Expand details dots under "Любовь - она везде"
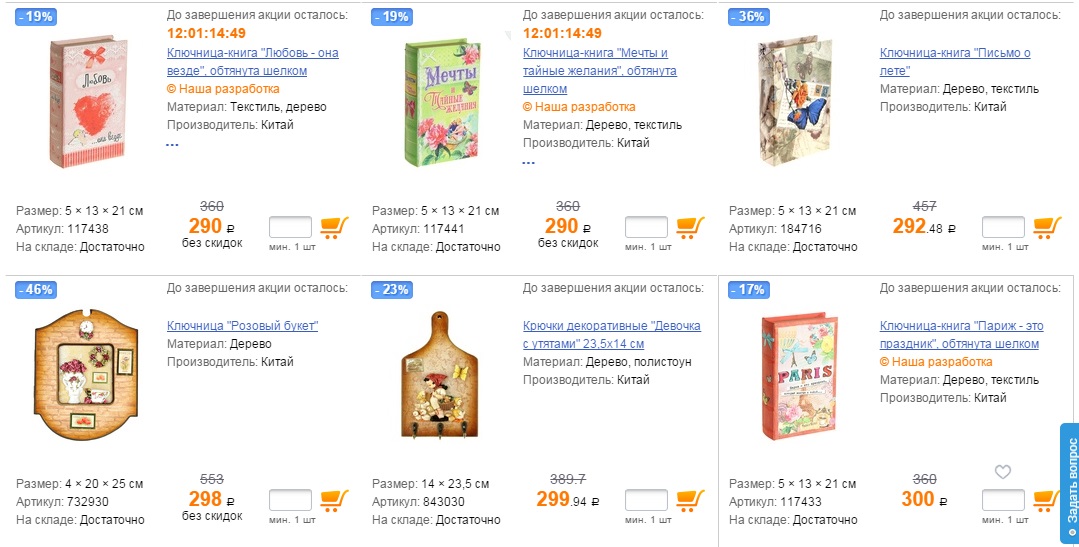The width and height of the screenshot is (1079, 547). pos(172,144)
